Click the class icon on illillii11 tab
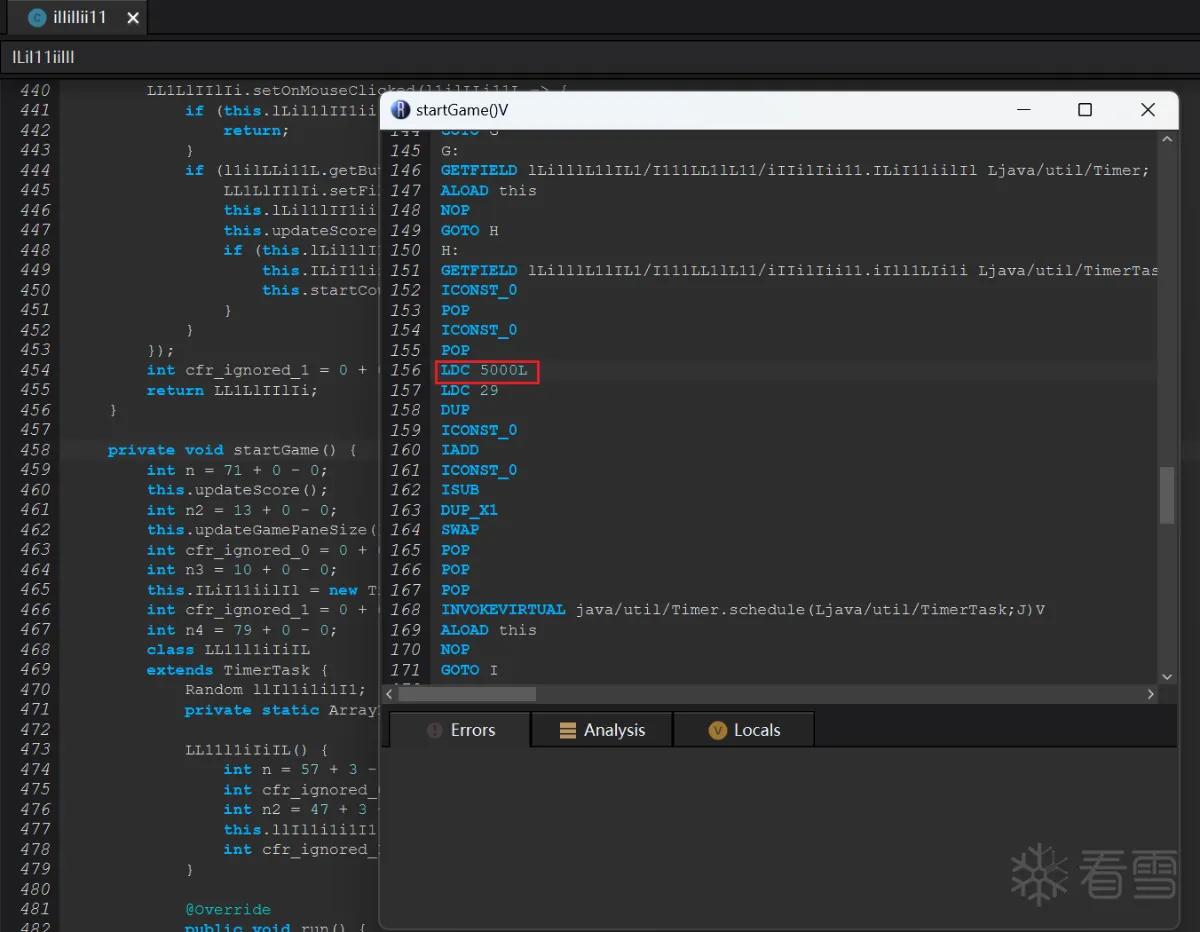The height and width of the screenshot is (932, 1200). (37, 17)
